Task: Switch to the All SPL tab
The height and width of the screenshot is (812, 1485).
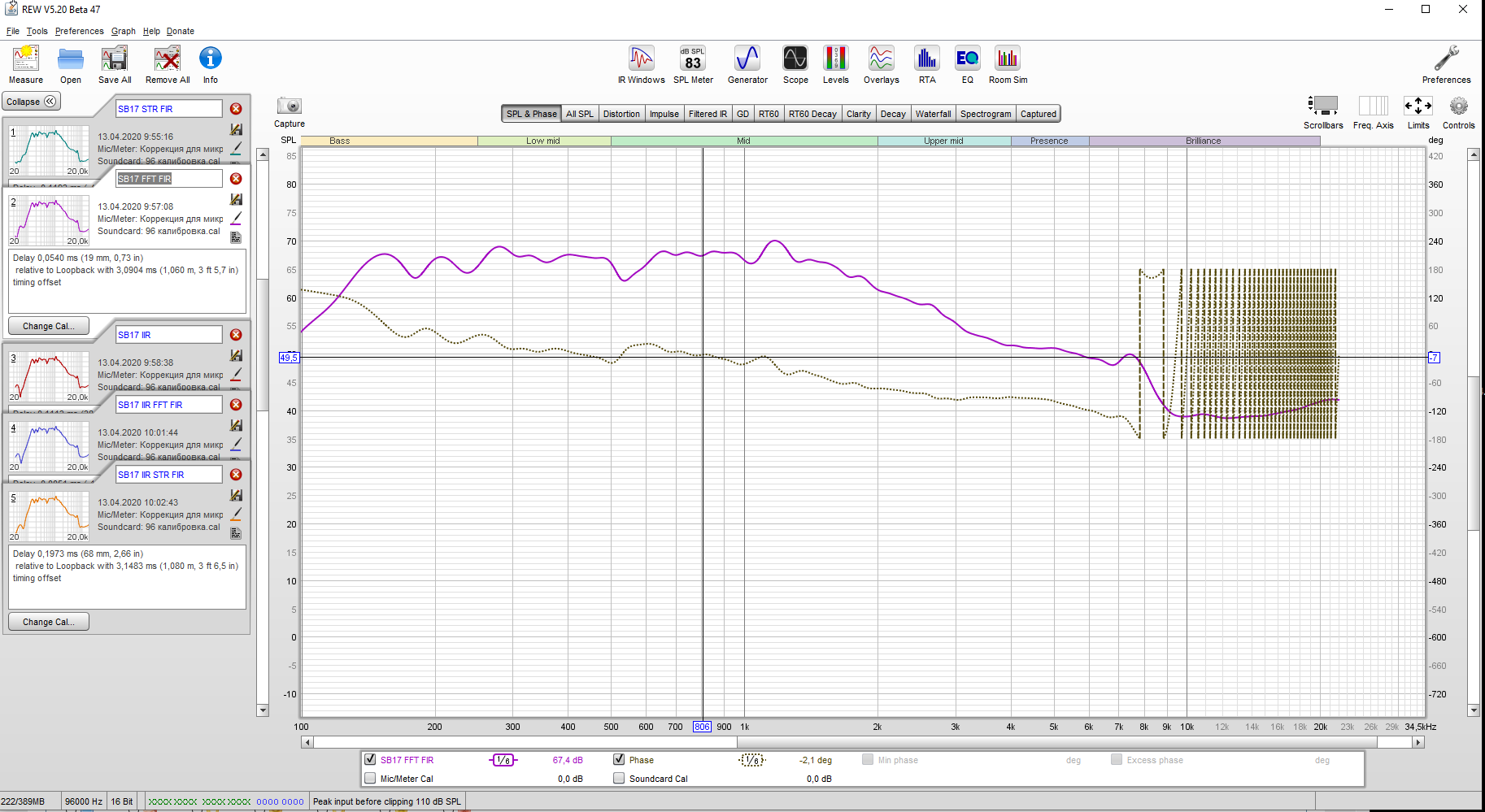Action: pos(580,114)
